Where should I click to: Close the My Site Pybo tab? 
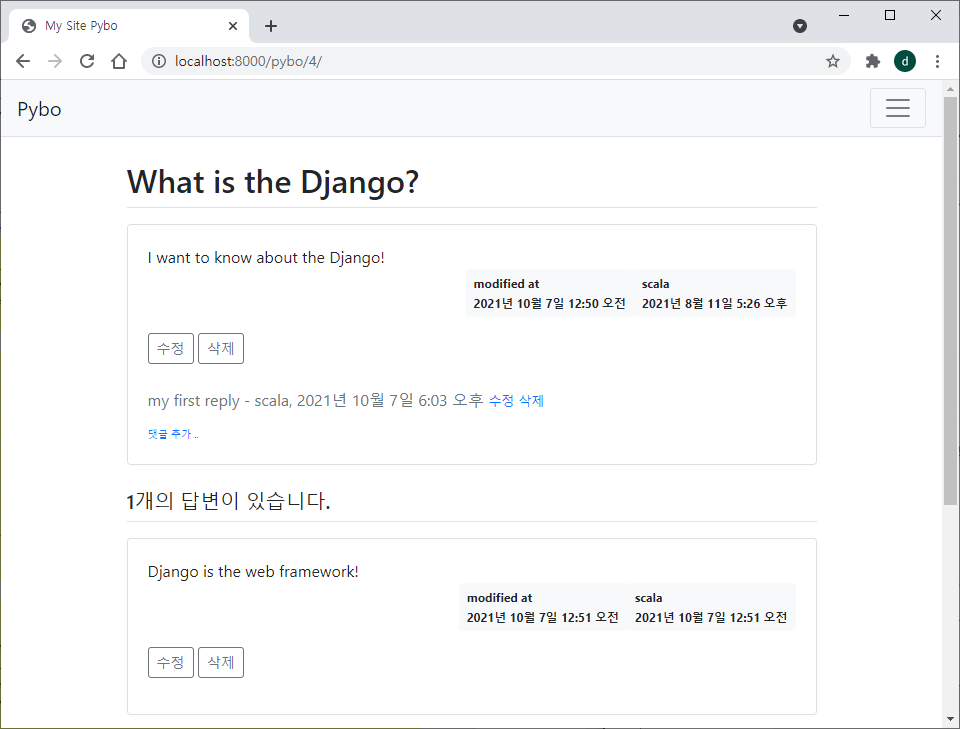pos(233,26)
